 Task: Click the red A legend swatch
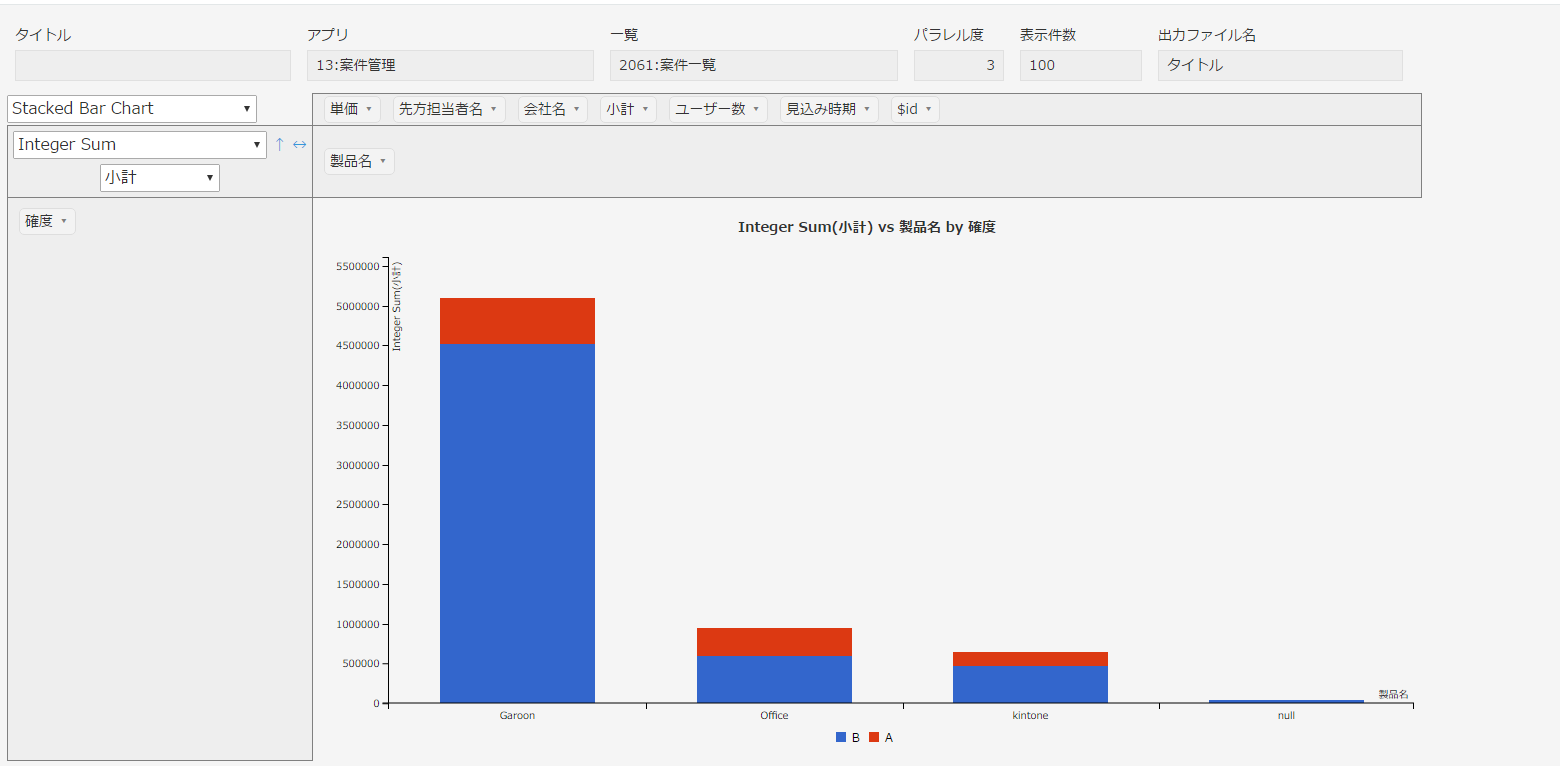874,737
